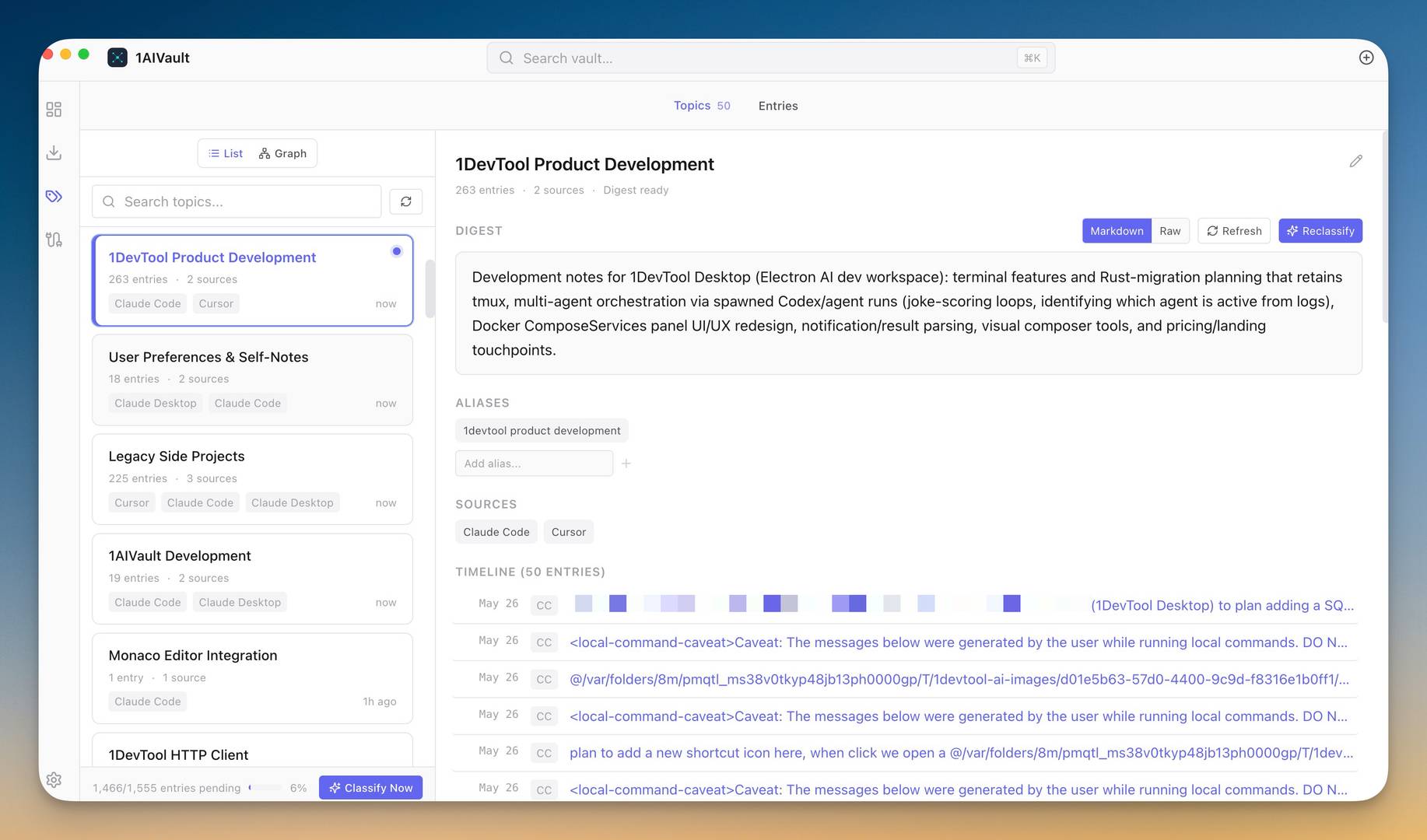Viewport: 1427px width, 840px height.
Task: Click the 1AIVault app logo
Action: pyautogui.click(x=117, y=58)
